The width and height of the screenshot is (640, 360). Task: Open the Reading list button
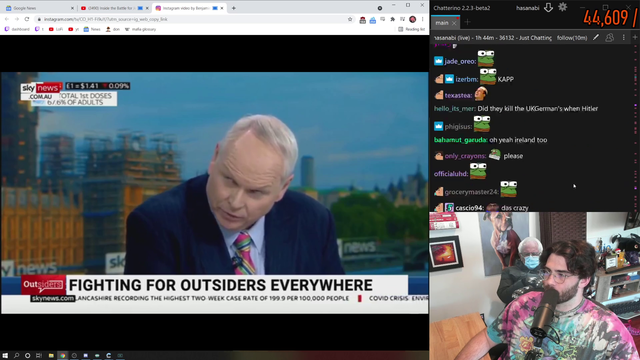[411, 29]
